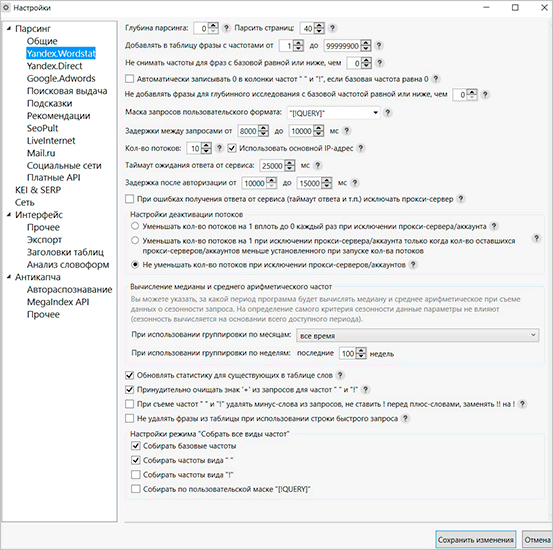Open Подсказки settings section
Screen dimensions: 553x550
[x=49, y=103]
